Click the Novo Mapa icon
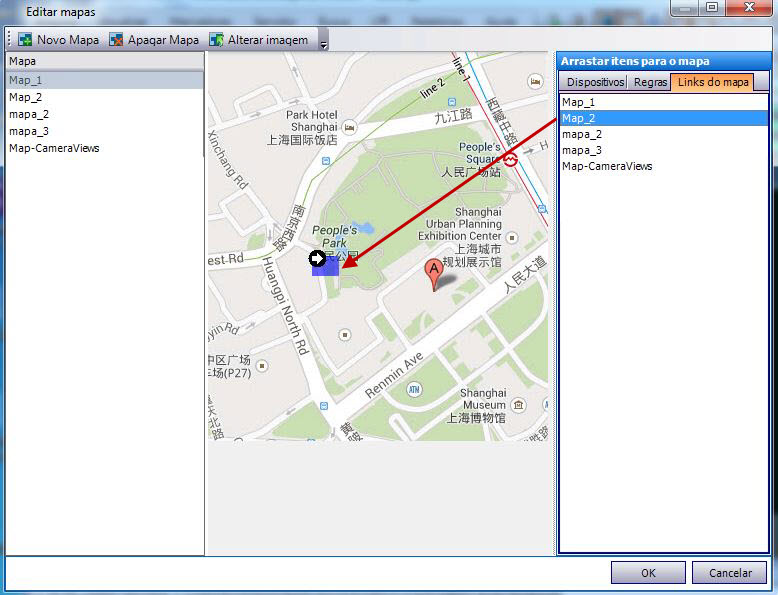This screenshot has width=778, height=595. (25, 40)
